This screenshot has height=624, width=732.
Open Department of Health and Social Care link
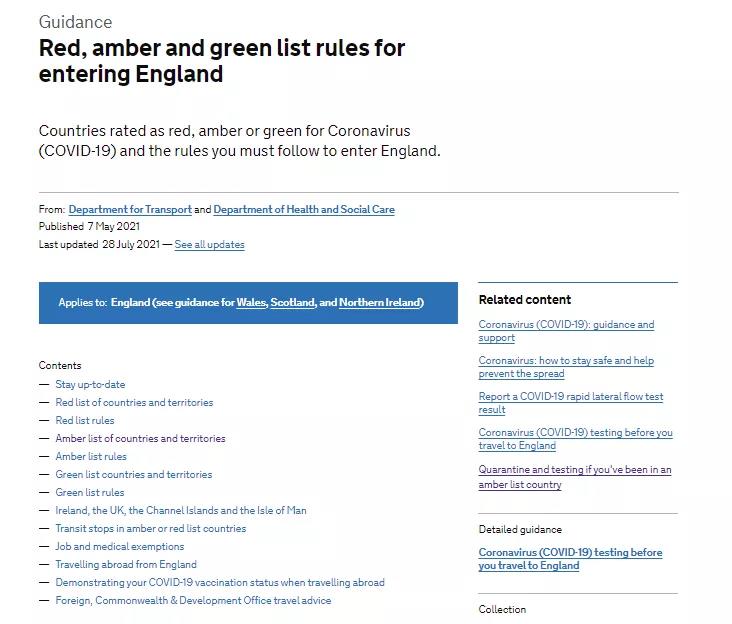pyautogui.click(x=304, y=210)
